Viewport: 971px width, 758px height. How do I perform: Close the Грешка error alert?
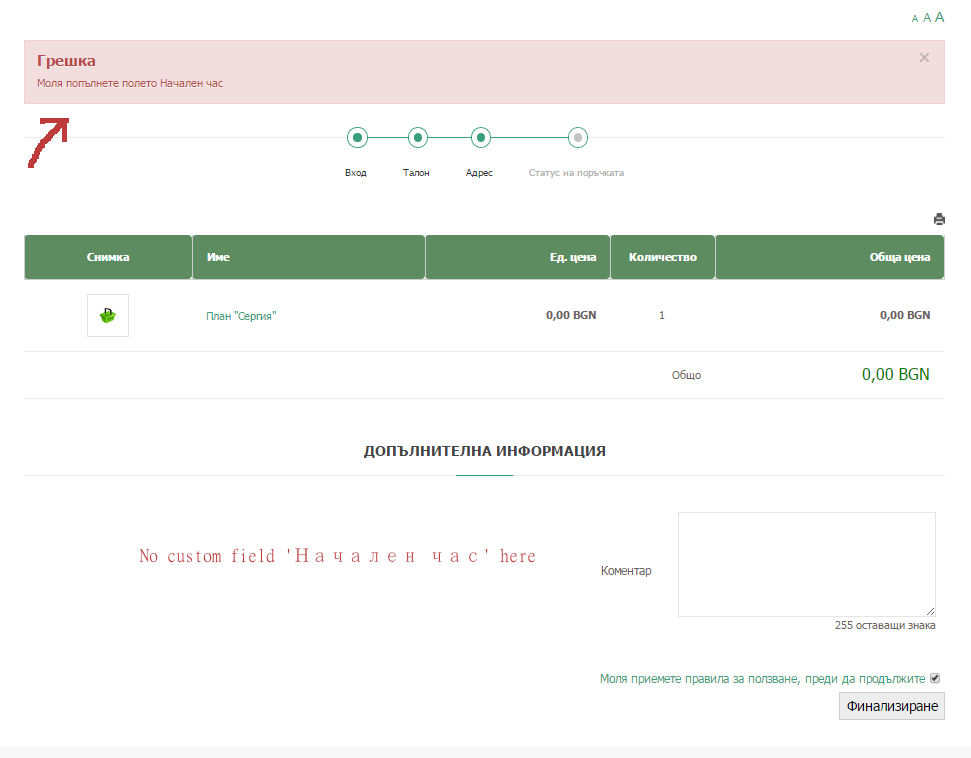coord(924,58)
